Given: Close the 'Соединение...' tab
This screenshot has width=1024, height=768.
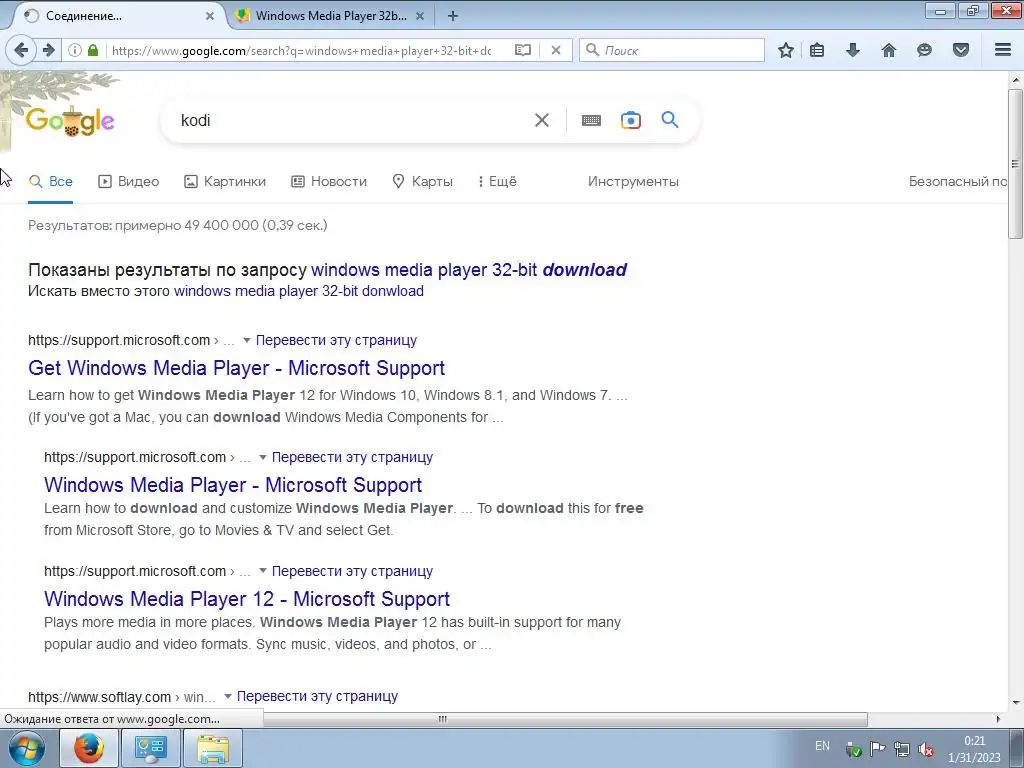Looking at the screenshot, I should (x=210, y=16).
